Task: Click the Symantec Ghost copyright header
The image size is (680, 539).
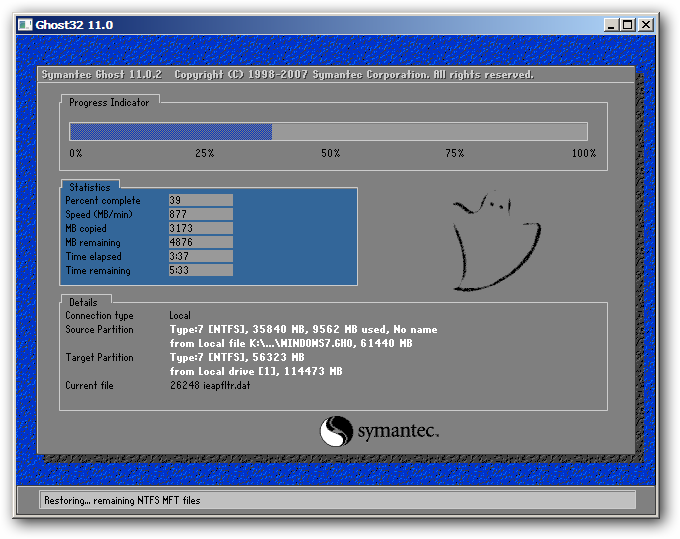Action: point(288,75)
